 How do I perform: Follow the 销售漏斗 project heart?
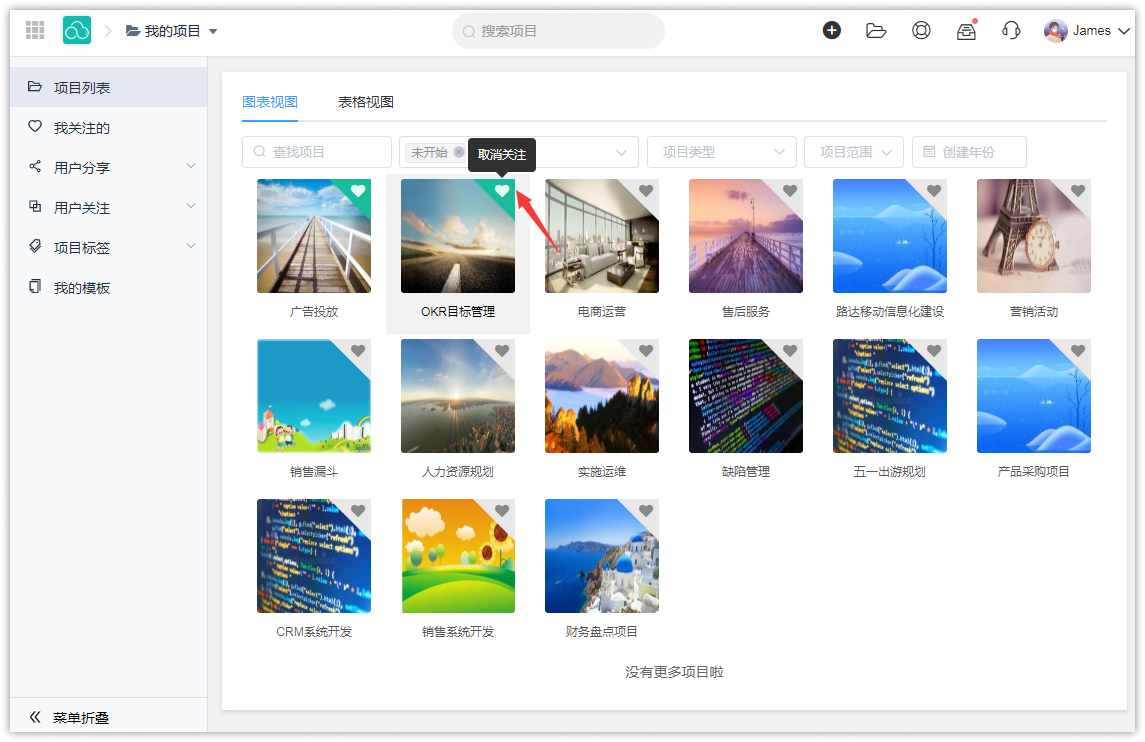pos(358,351)
